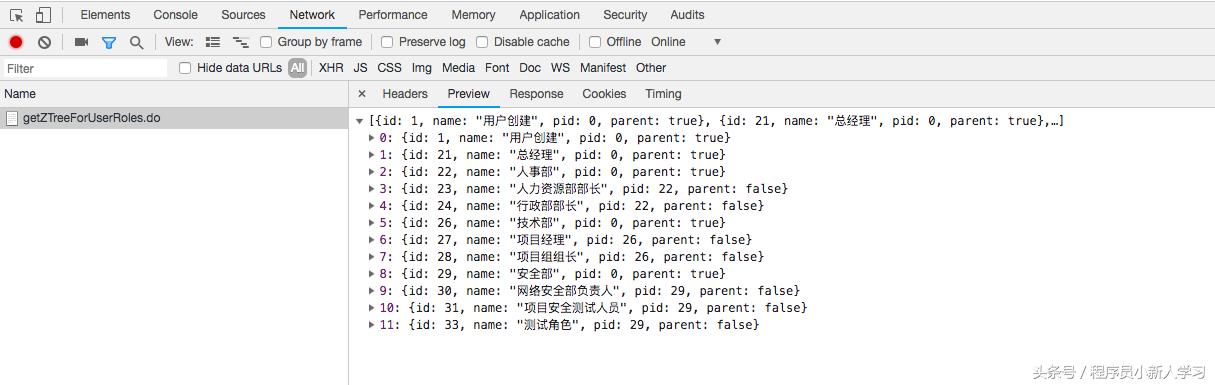Enable Group by frame checkbox
Image resolution: width=1215 pixels, height=385 pixels.
pyautogui.click(x=266, y=42)
